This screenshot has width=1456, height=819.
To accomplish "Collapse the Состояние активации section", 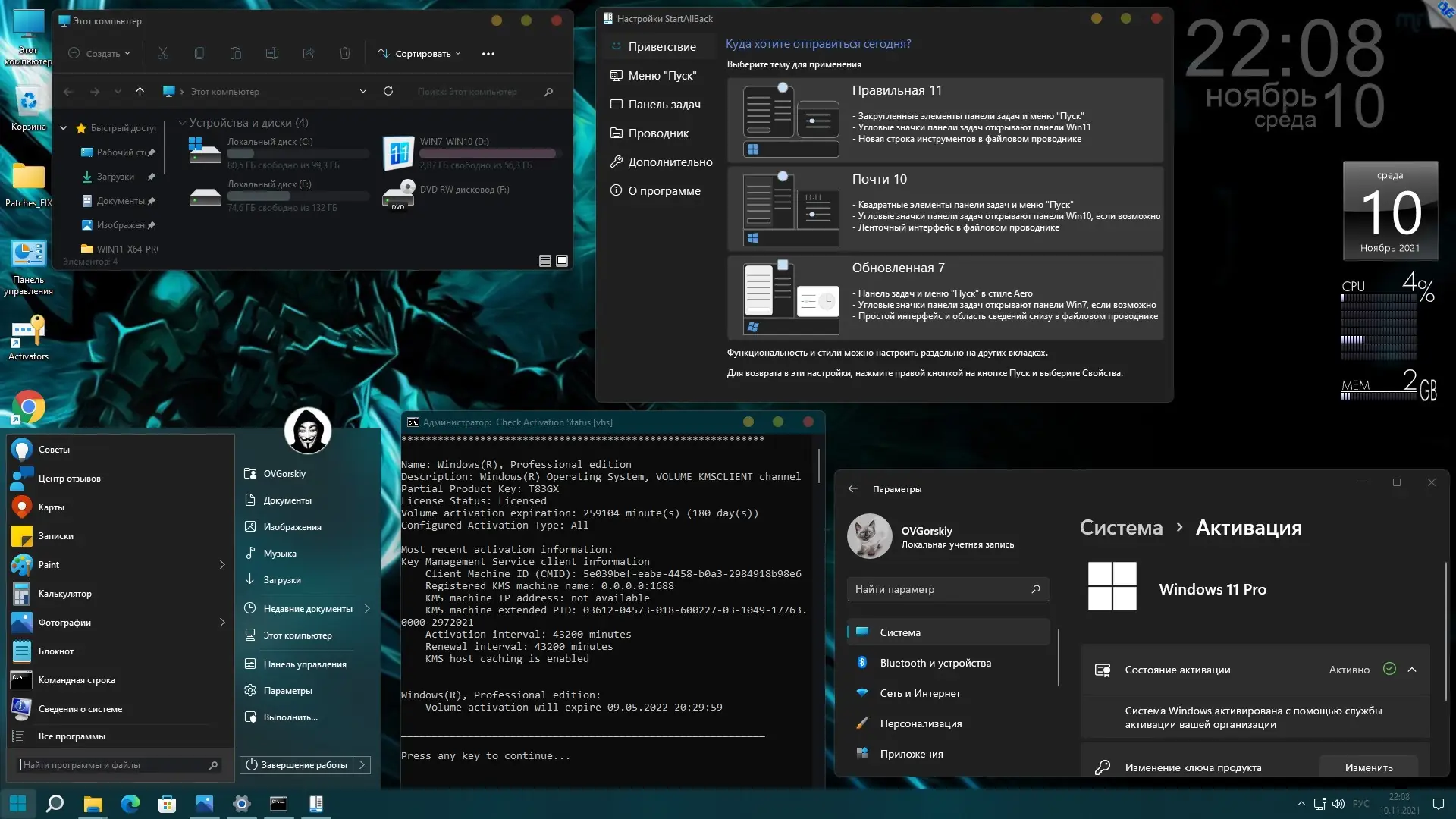I will [x=1412, y=670].
